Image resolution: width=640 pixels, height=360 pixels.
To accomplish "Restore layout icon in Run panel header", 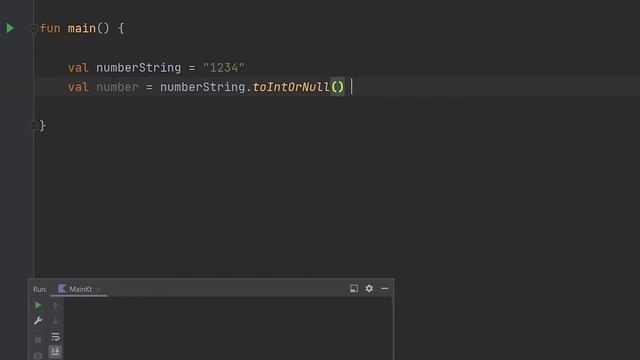I will tap(354, 289).
